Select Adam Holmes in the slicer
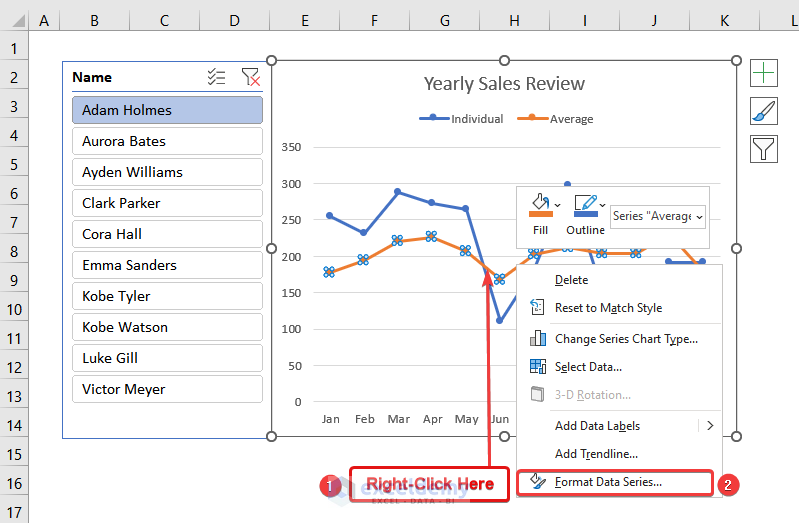Viewport: 799px width, 523px height. point(167,110)
